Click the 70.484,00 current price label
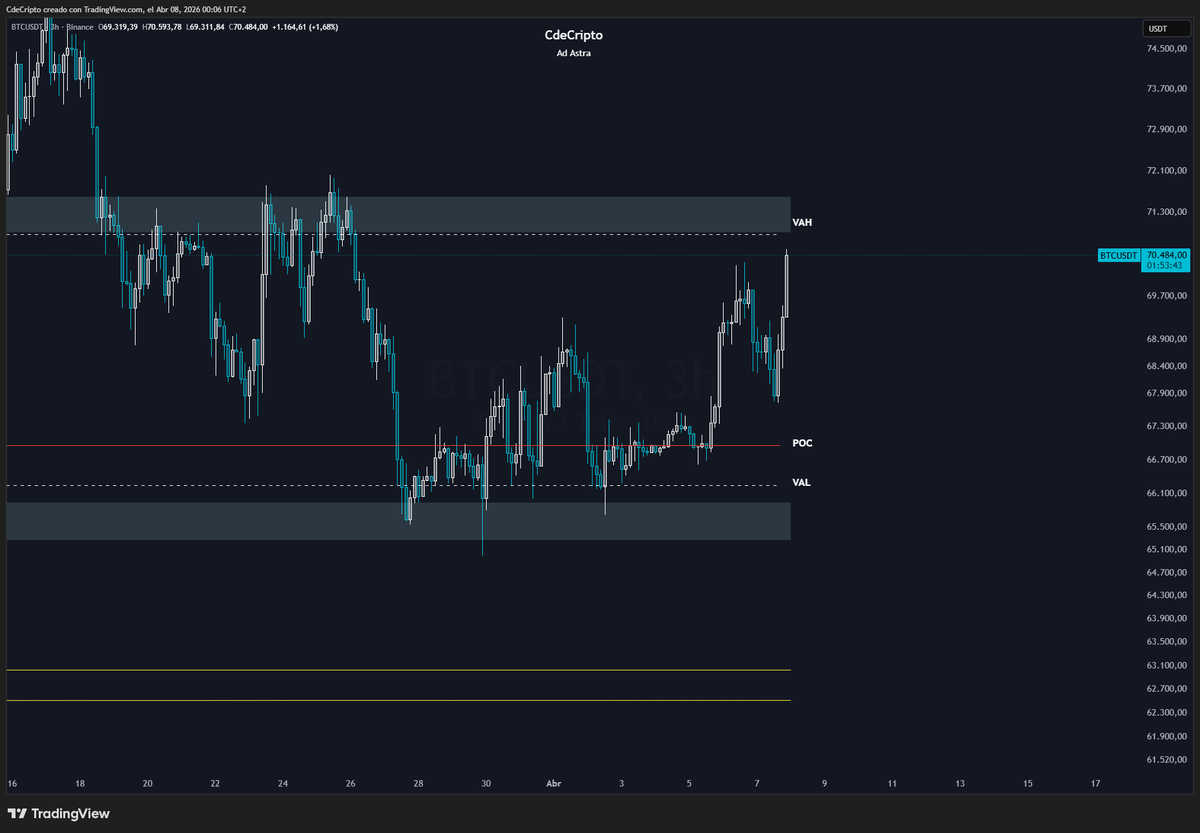This screenshot has height=833, width=1200. coord(1164,255)
